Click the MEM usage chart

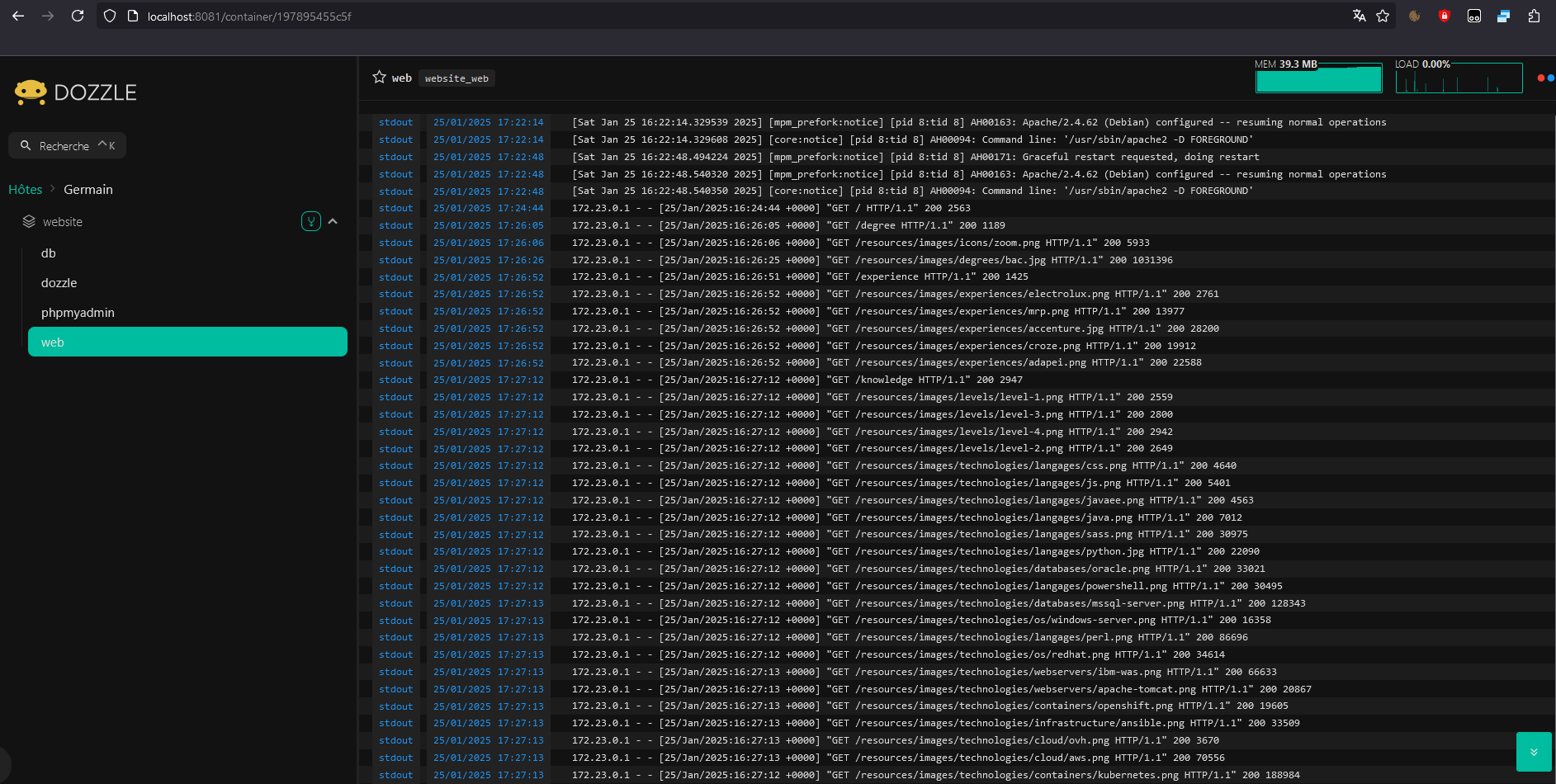(1318, 77)
